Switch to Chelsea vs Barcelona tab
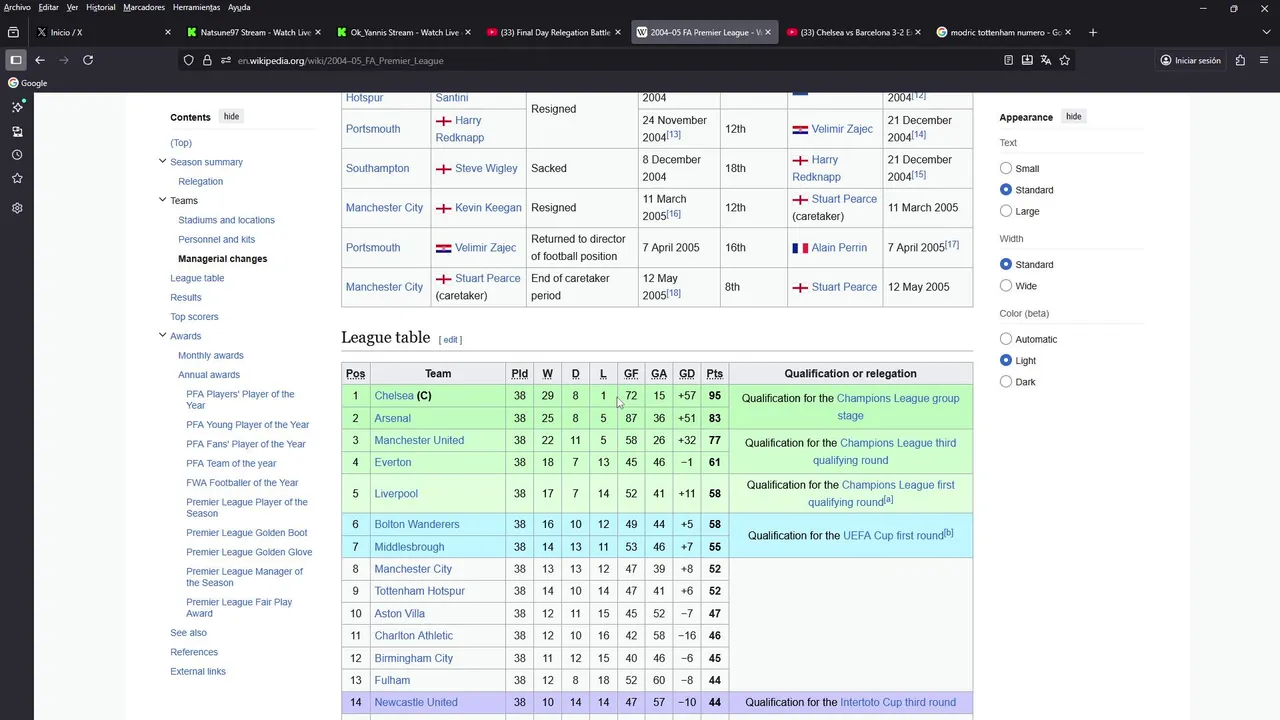Screen dimensions: 1280x720 tap(853, 33)
